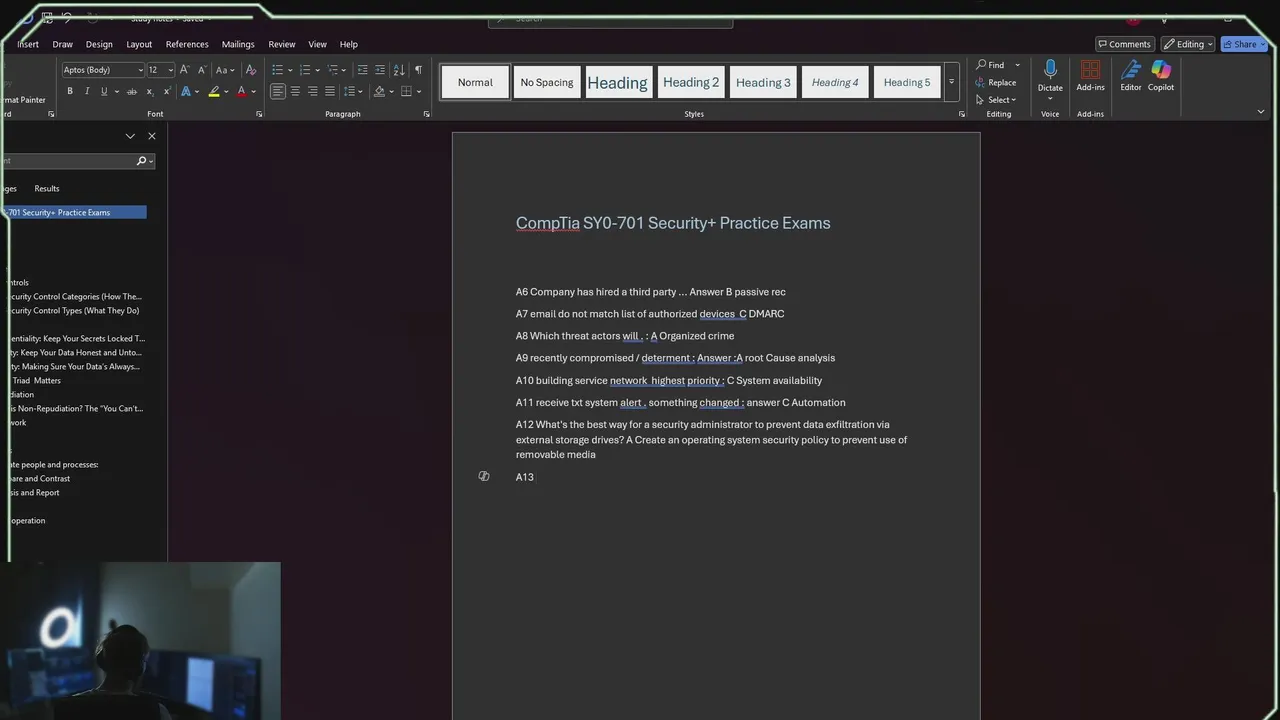Decrease font size with Shrink Font icon
Screen dimensions: 1280x720
click(x=202, y=70)
